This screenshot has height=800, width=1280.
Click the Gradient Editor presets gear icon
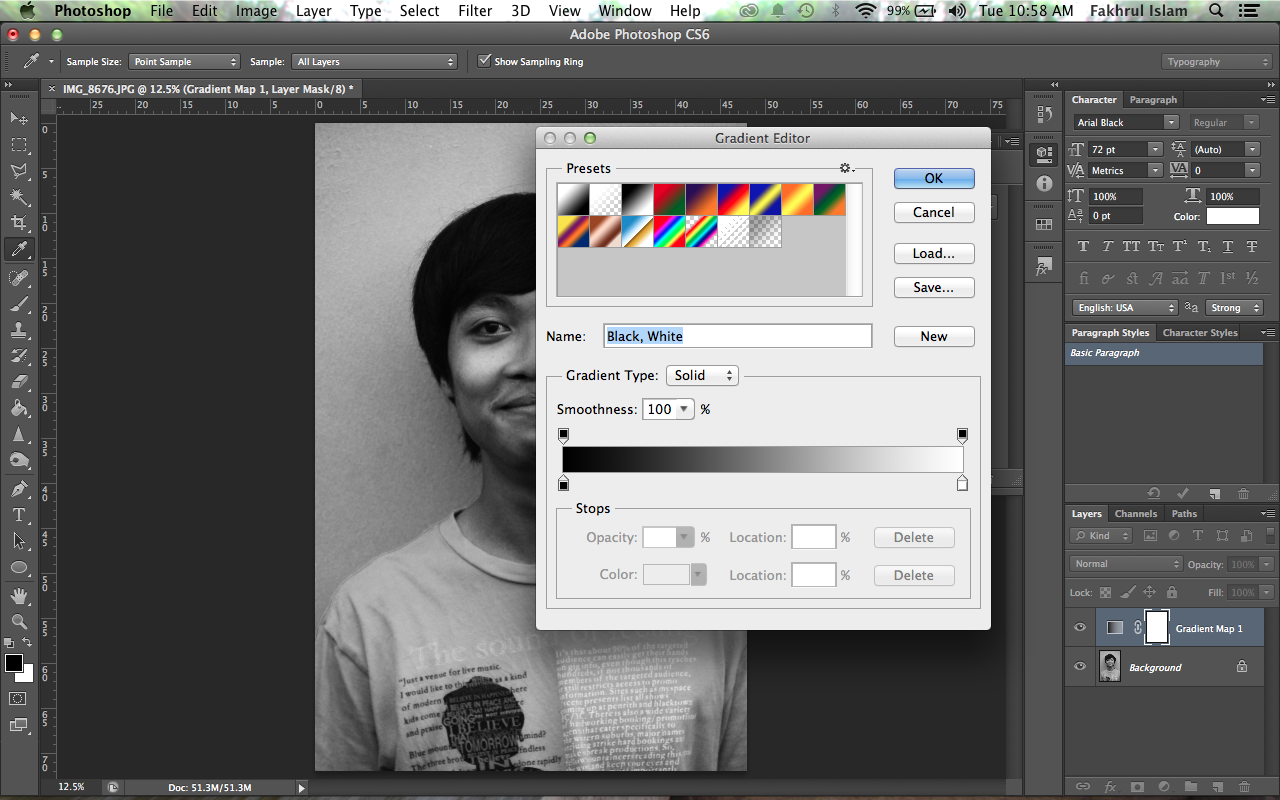click(x=847, y=168)
